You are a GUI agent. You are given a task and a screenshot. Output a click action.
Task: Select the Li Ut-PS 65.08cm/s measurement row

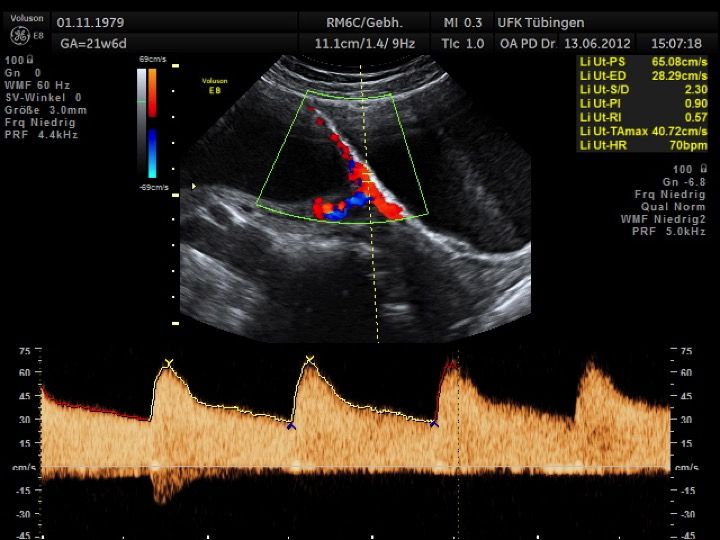click(x=637, y=62)
